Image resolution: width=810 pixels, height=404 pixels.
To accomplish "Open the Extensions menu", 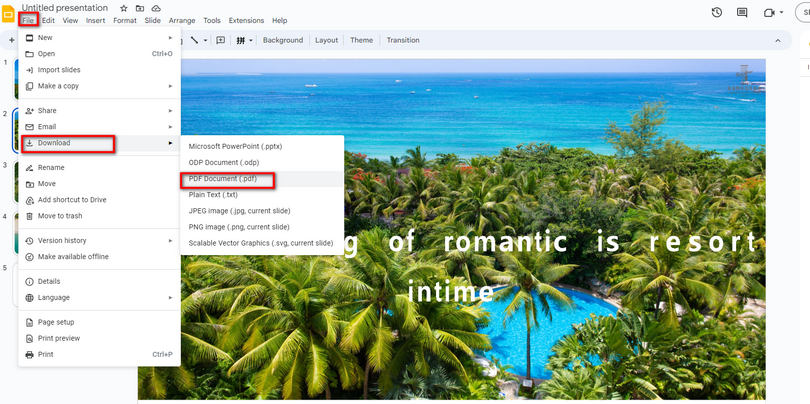I will (x=246, y=21).
